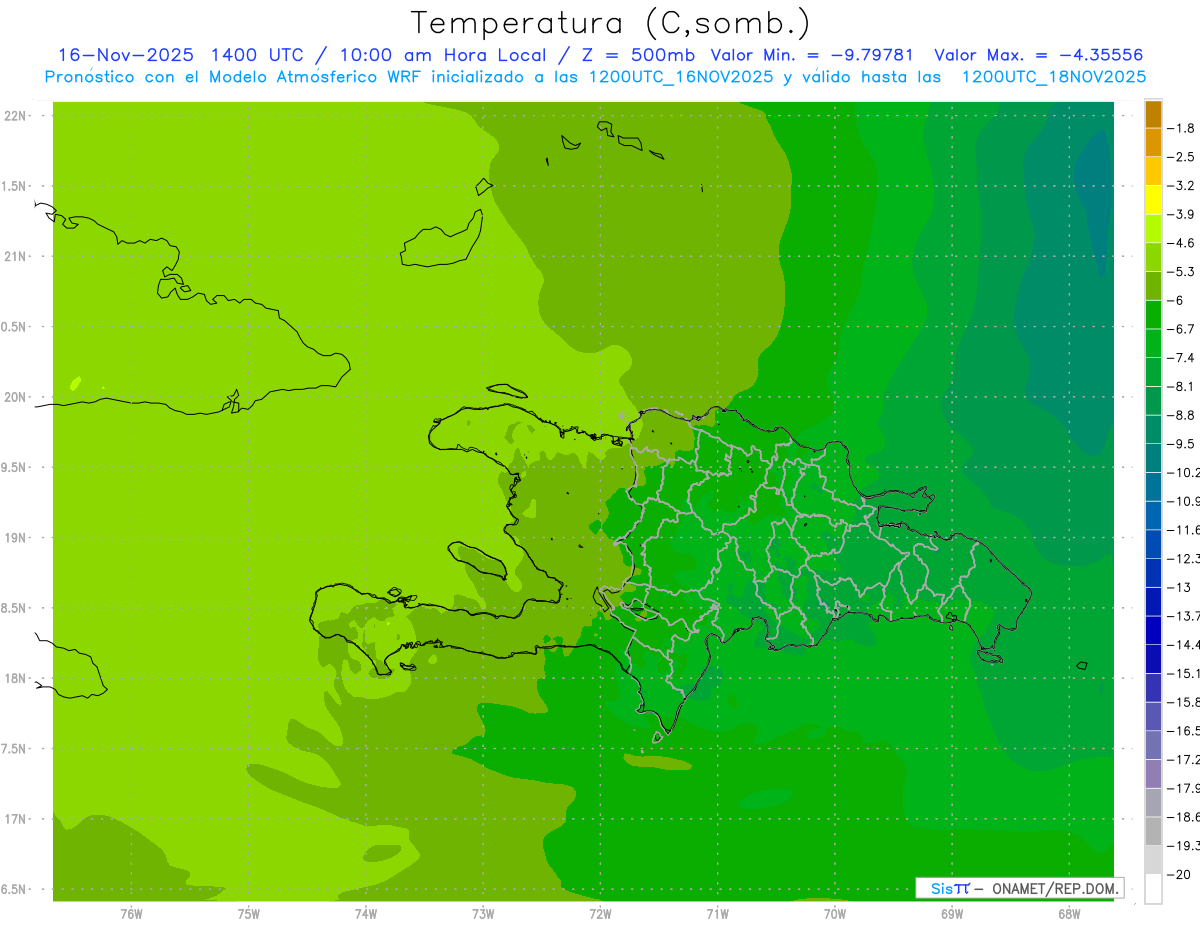Click the '-15.1' colorbar value
This screenshot has height=927, width=1200.
click(1183, 673)
